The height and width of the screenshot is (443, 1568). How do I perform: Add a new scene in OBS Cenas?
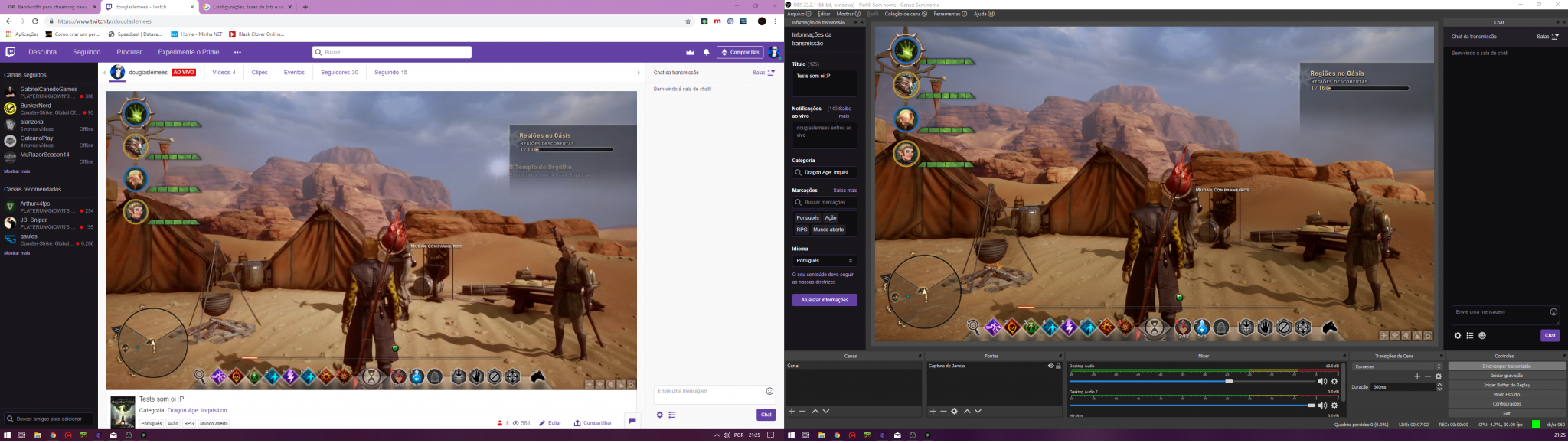[792, 412]
